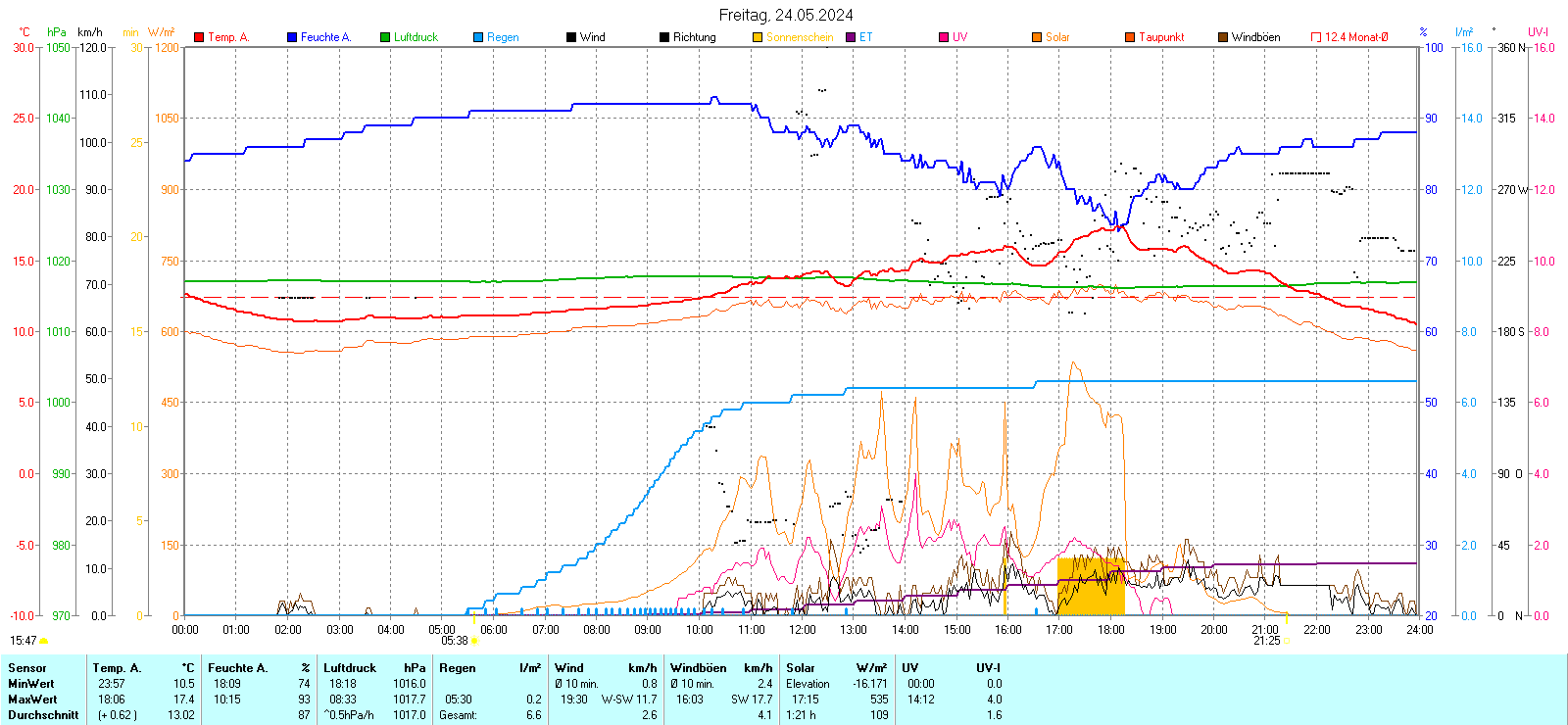1568x725 pixels.
Task: Select the light blue Regen legend marker
Action: [478, 37]
